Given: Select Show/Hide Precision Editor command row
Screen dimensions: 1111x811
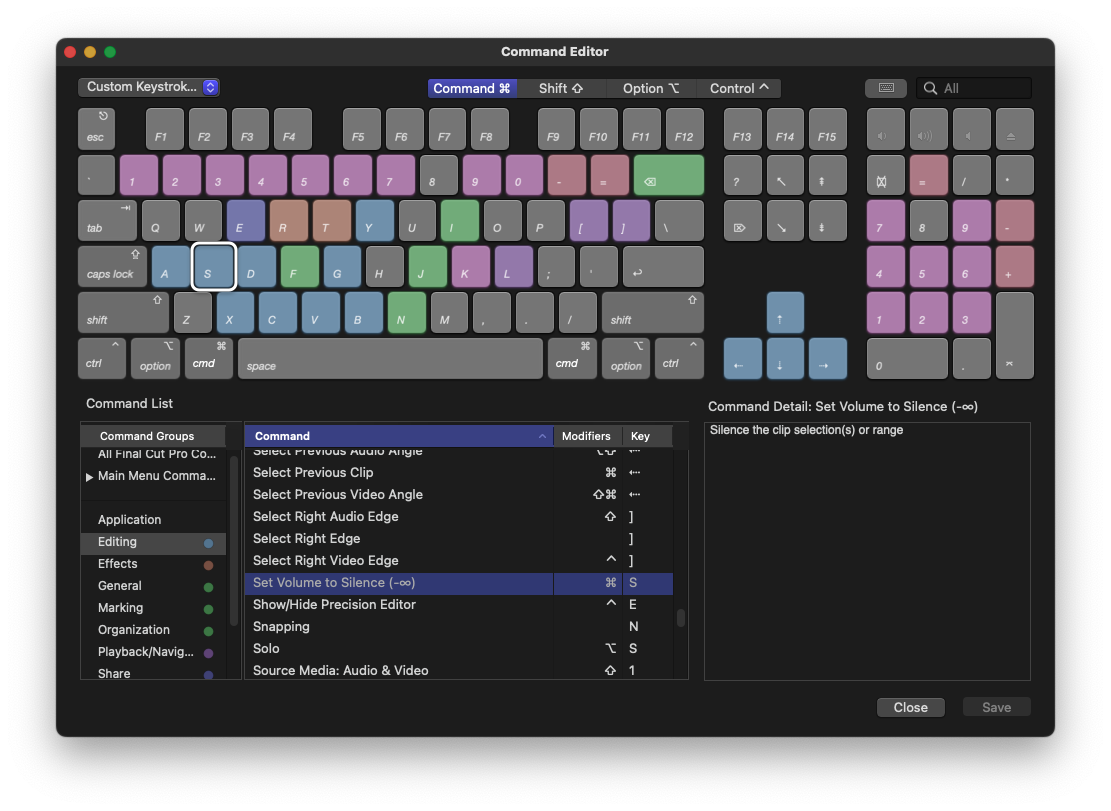Looking at the screenshot, I should point(459,605).
